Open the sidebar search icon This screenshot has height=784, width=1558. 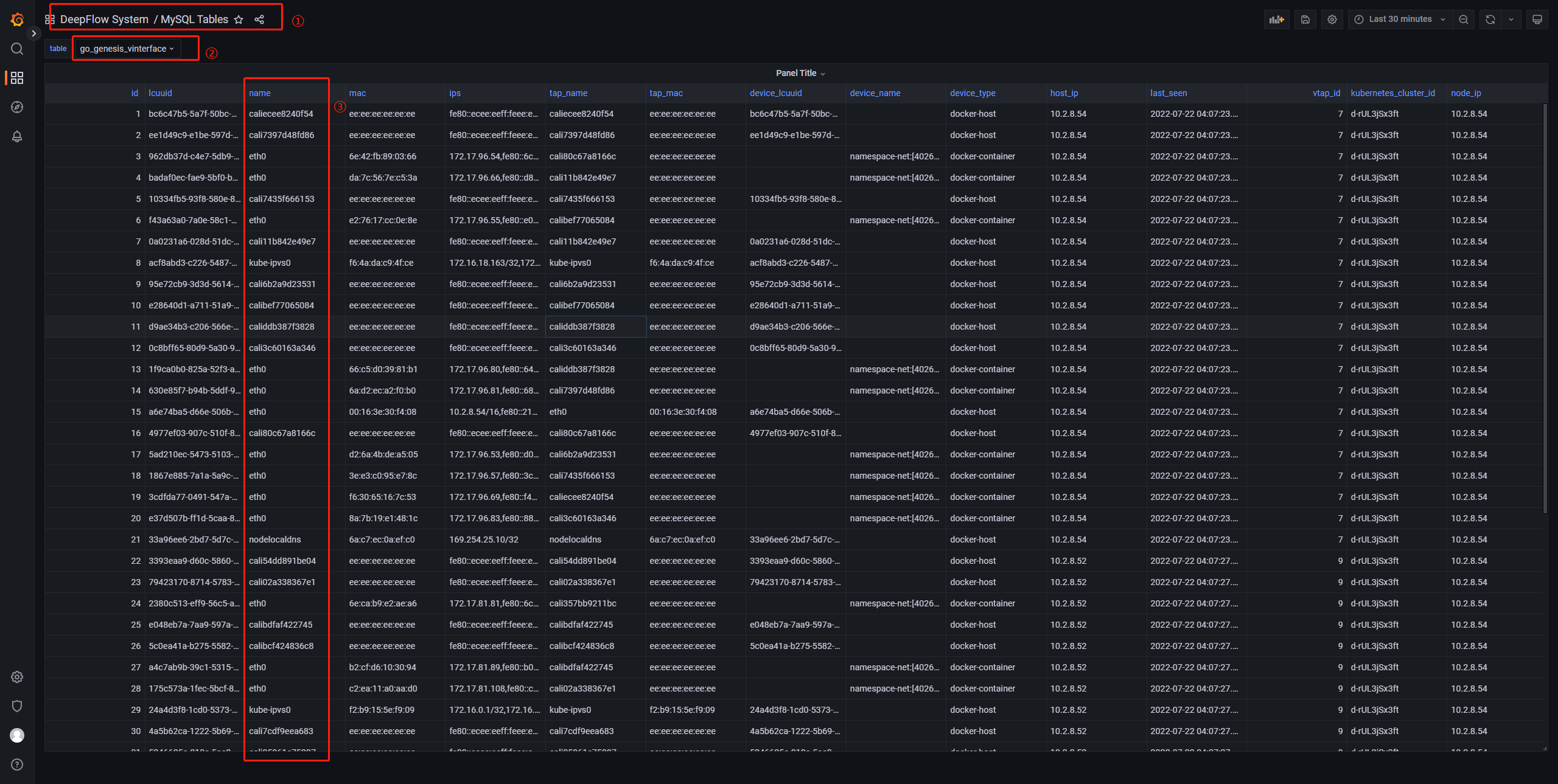(17, 49)
